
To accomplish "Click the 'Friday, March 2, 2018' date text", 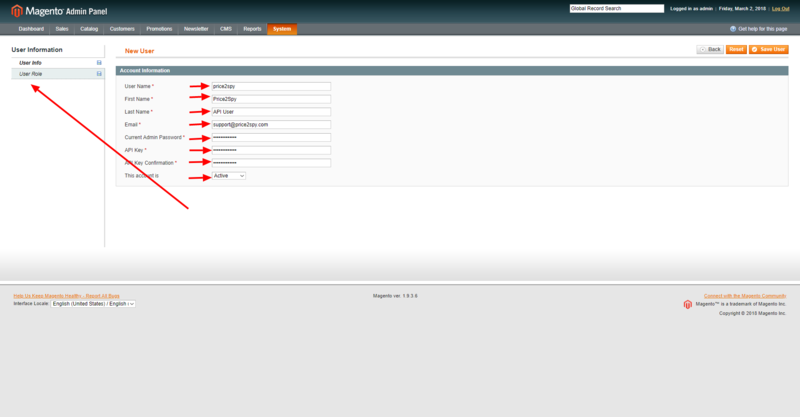I will point(742,9).
